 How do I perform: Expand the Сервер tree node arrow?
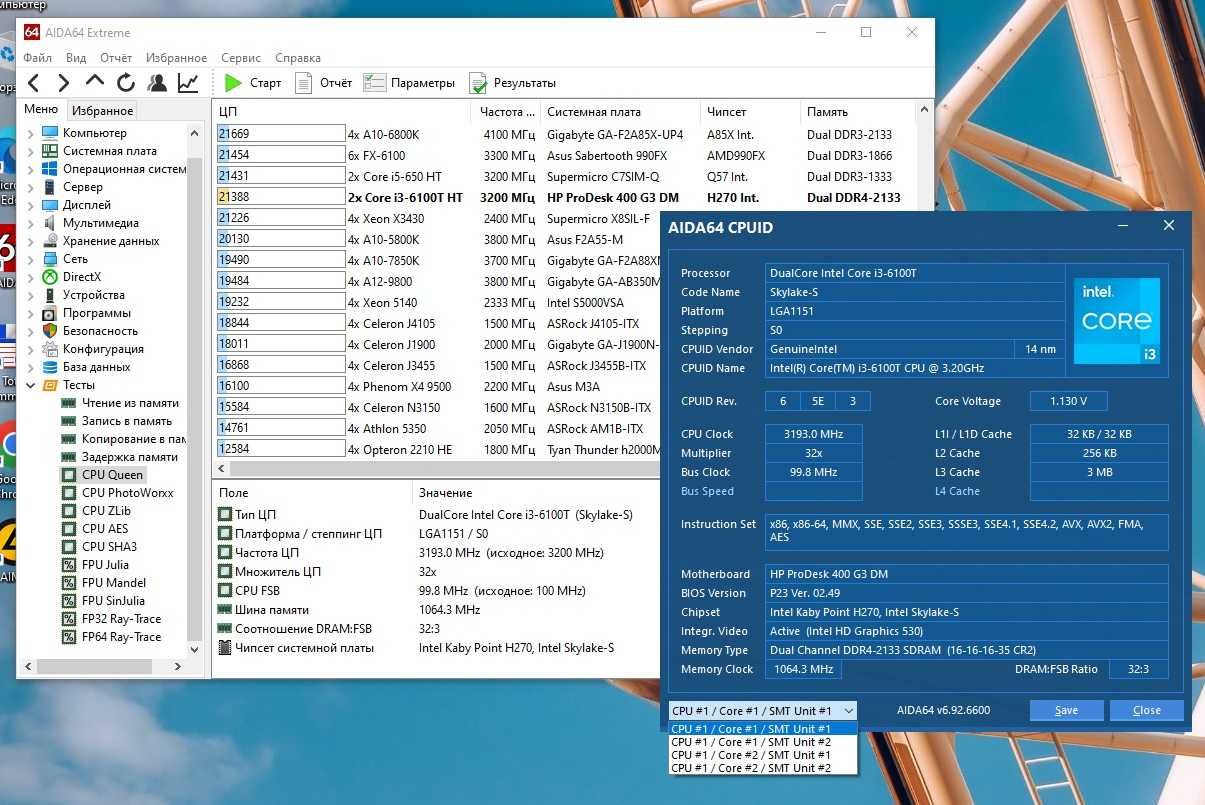pyautogui.click(x=30, y=187)
